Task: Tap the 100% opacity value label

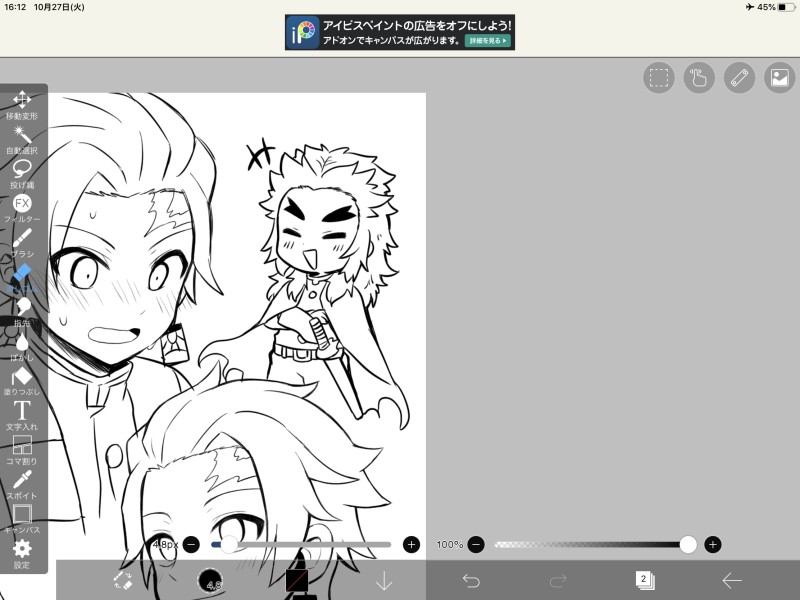Action: click(449, 544)
